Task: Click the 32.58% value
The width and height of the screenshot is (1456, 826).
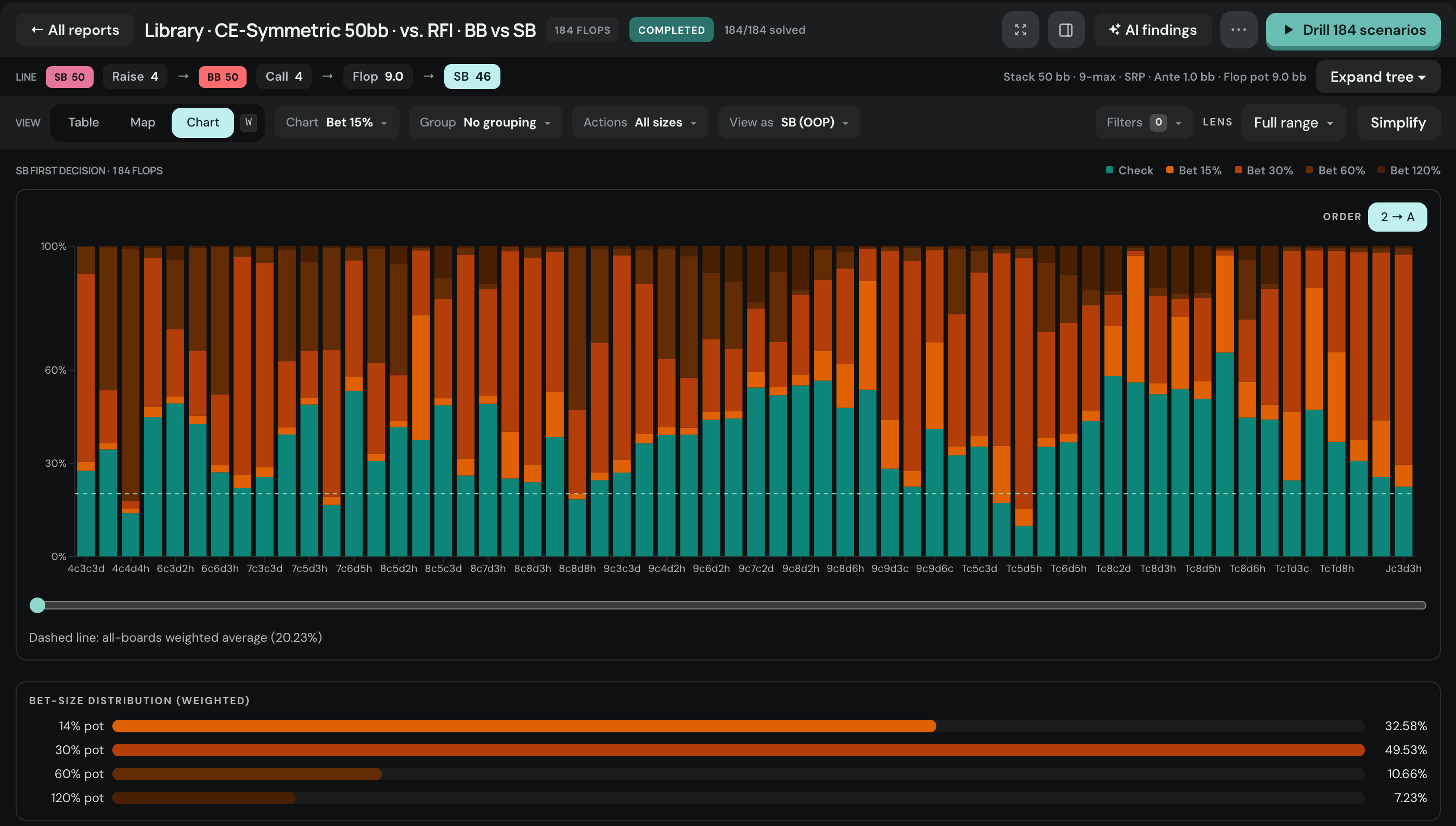Action: click(x=1406, y=726)
